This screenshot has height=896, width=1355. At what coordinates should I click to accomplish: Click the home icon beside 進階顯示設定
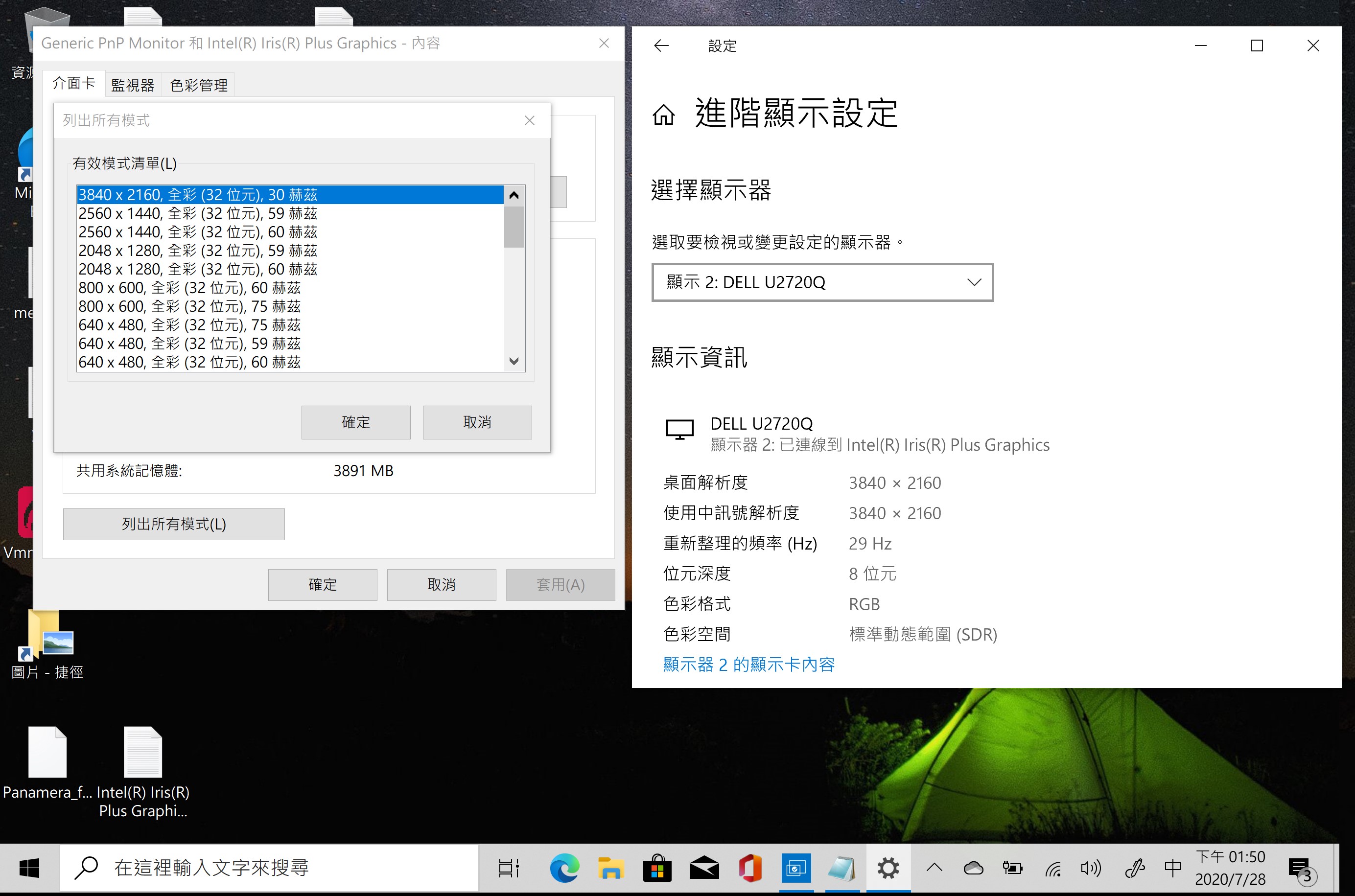(x=663, y=115)
